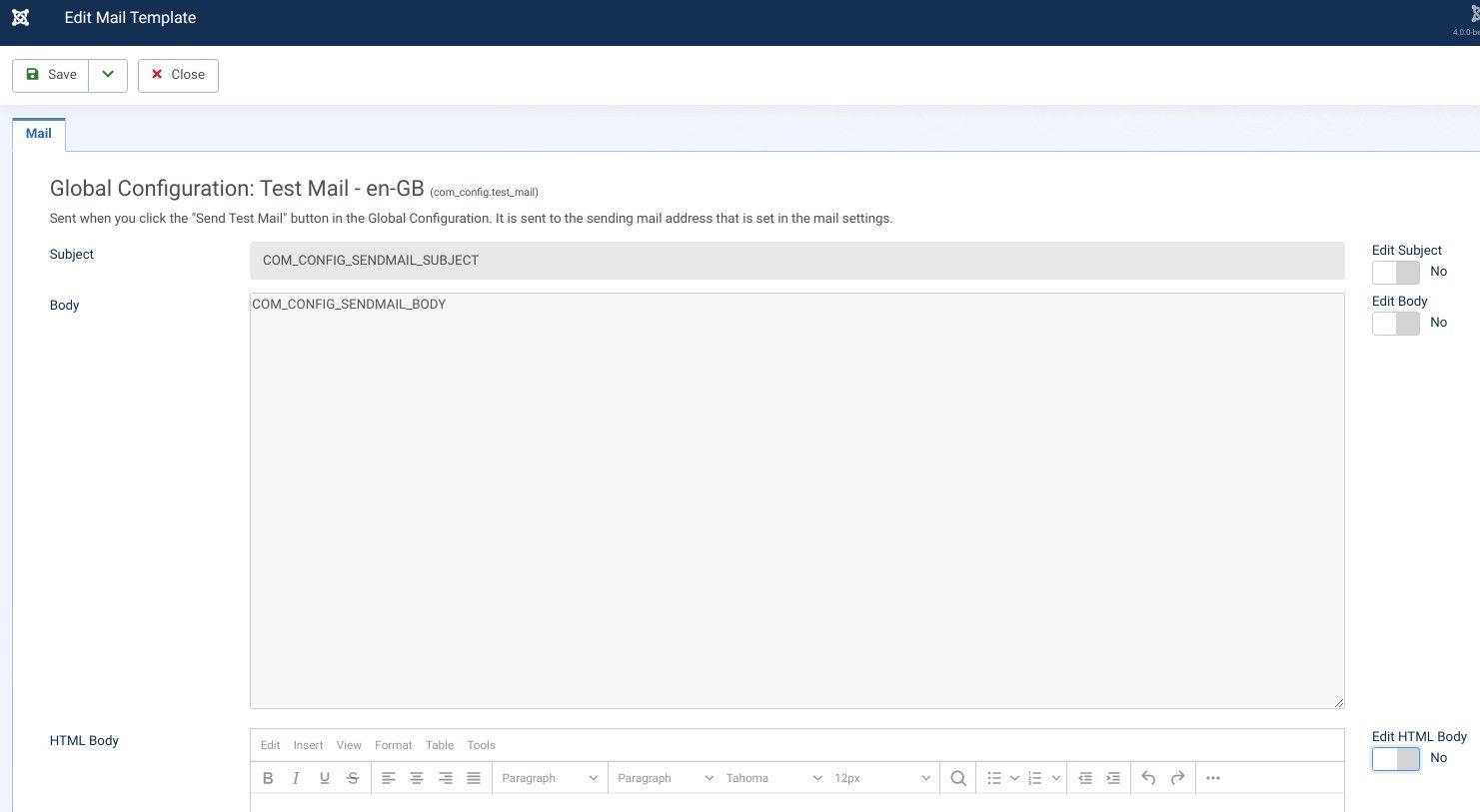This screenshot has width=1480, height=812.
Task: Save the mail template
Action: [x=50, y=74]
